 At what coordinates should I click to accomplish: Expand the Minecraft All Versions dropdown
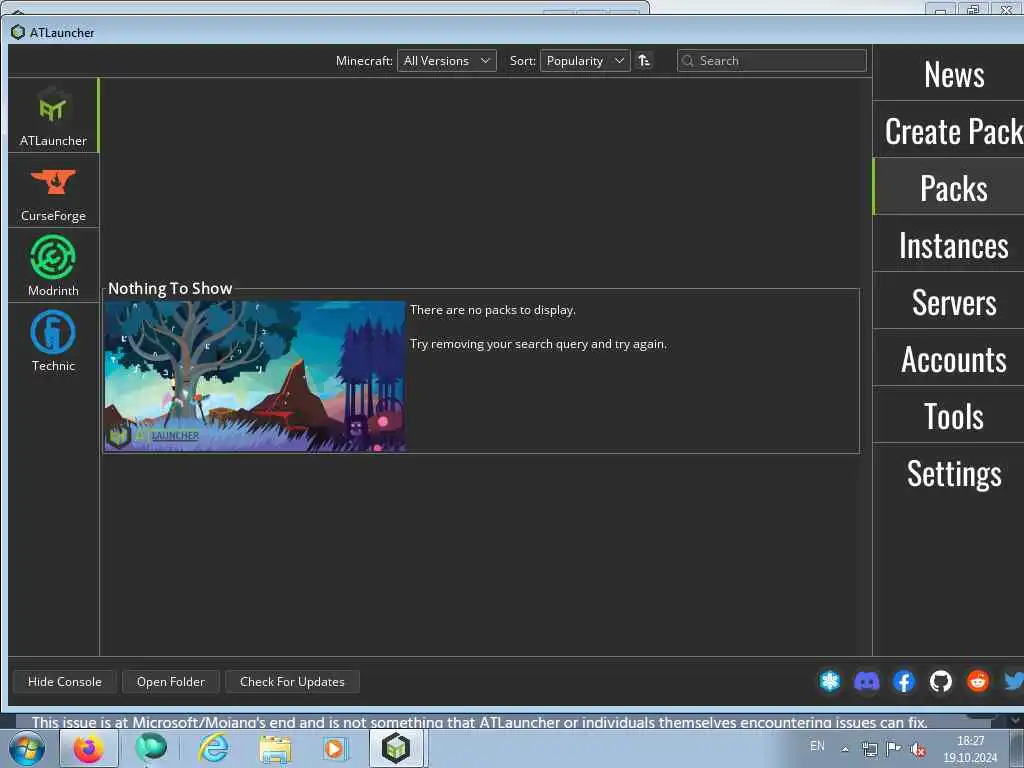pyautogui.click(x=447, y=61)
